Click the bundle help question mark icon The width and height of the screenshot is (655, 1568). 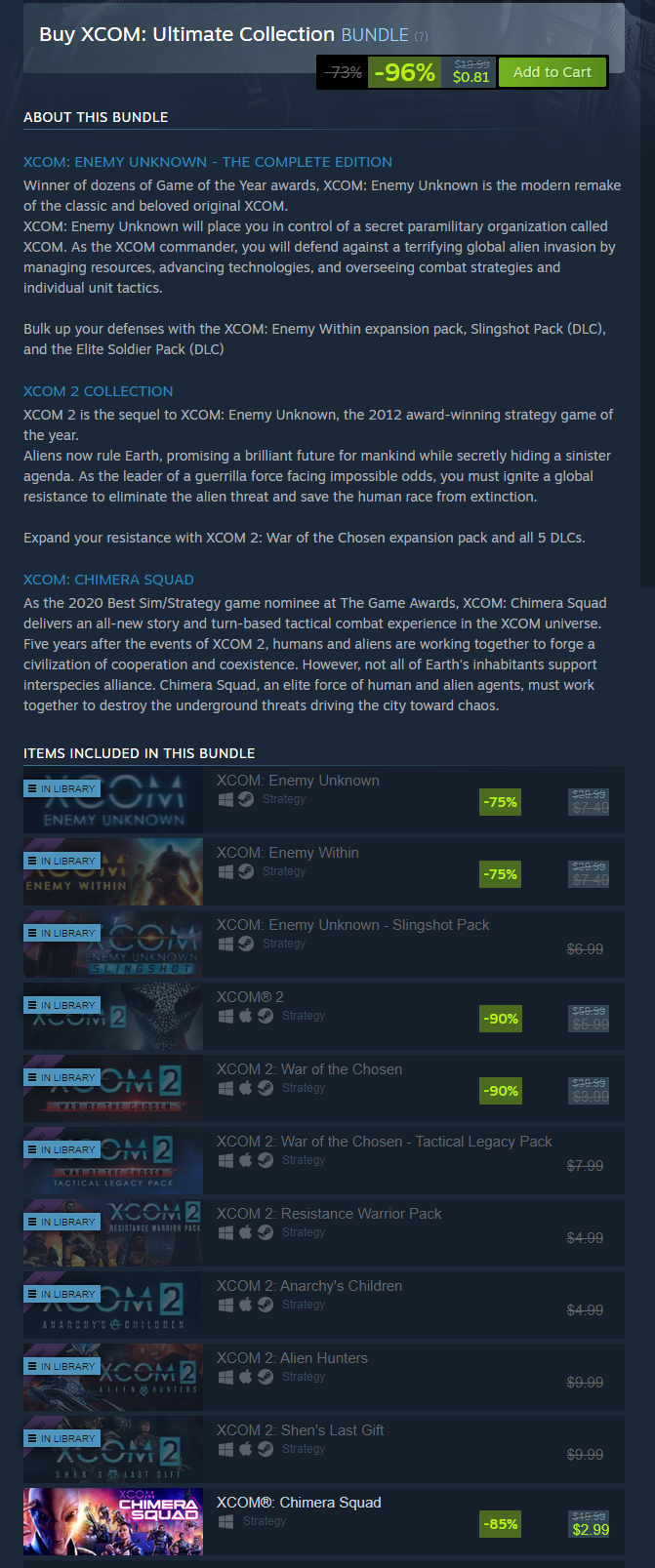coord(421,36)
